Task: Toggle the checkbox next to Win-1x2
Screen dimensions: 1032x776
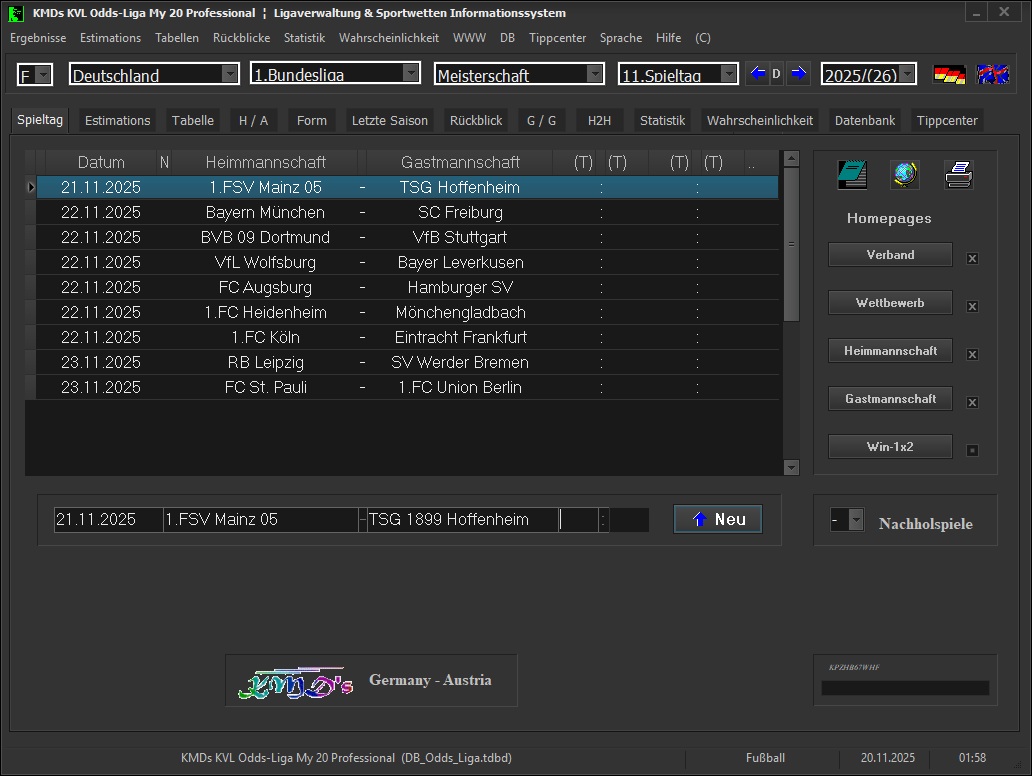Action: pyautogui.click(x=972, y=450)
